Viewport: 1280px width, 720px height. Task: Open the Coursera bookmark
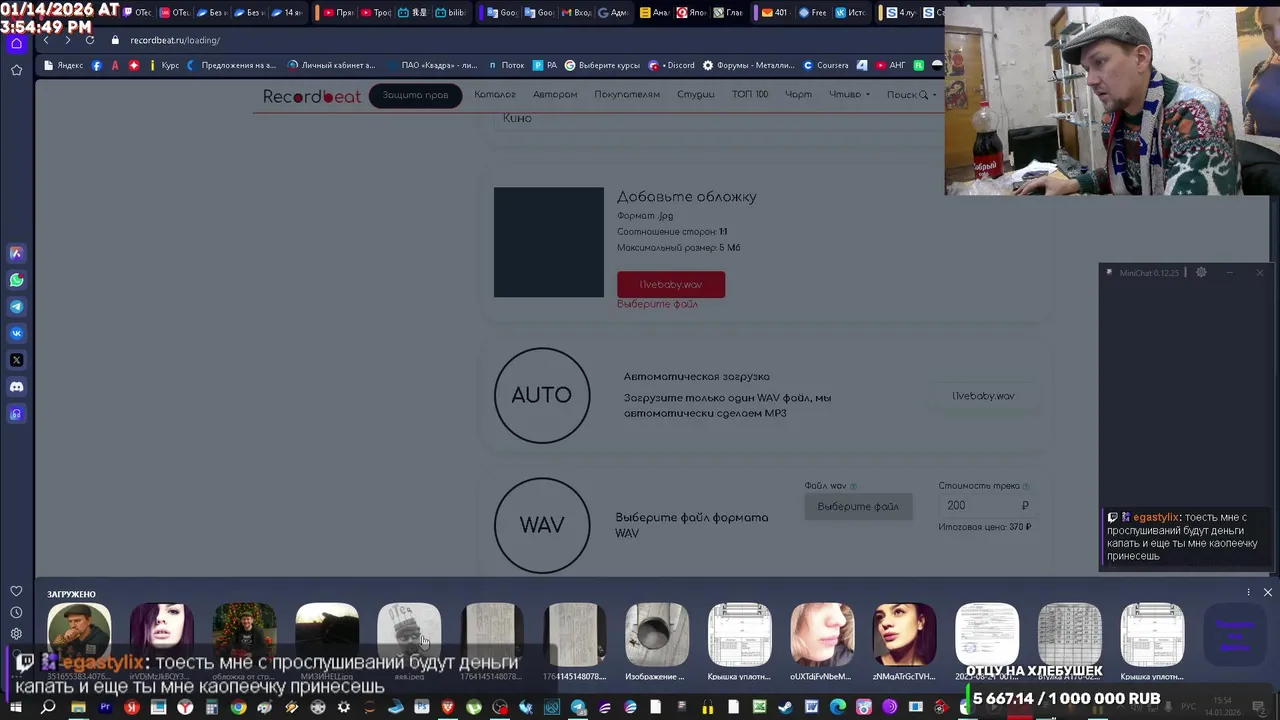tap(826, 65)
